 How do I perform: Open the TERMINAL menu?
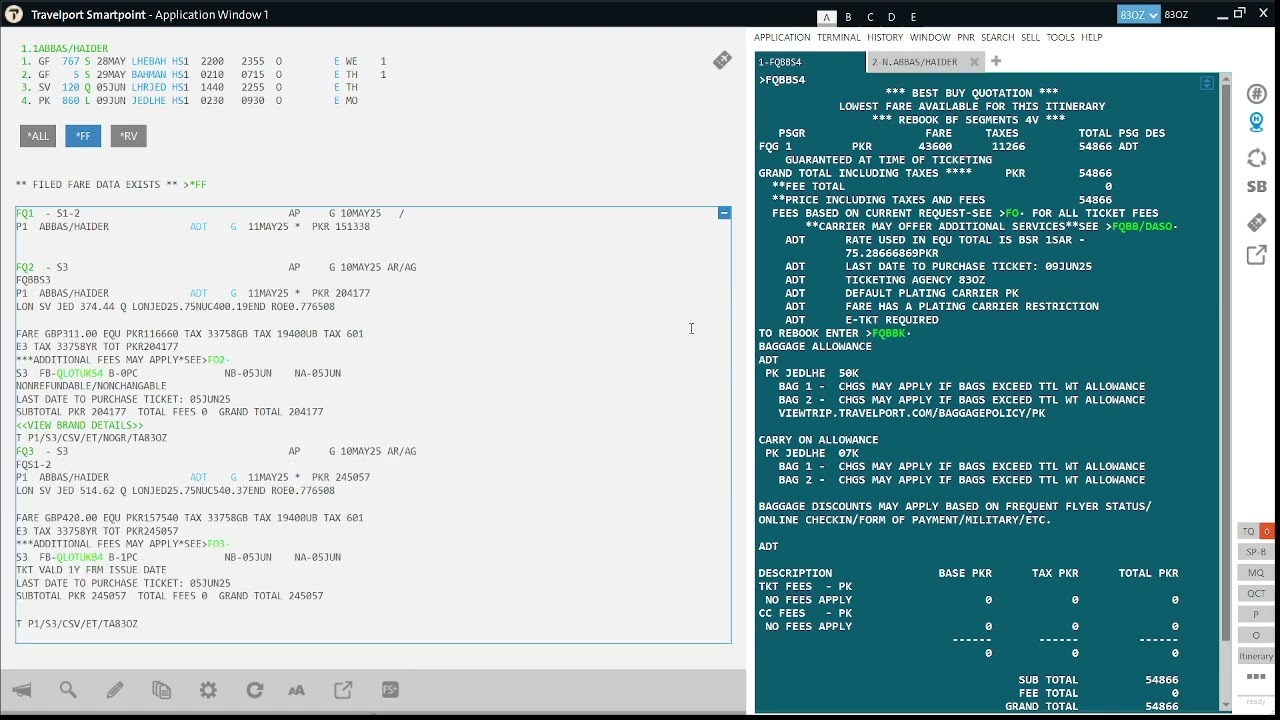(x=838, y=38)
